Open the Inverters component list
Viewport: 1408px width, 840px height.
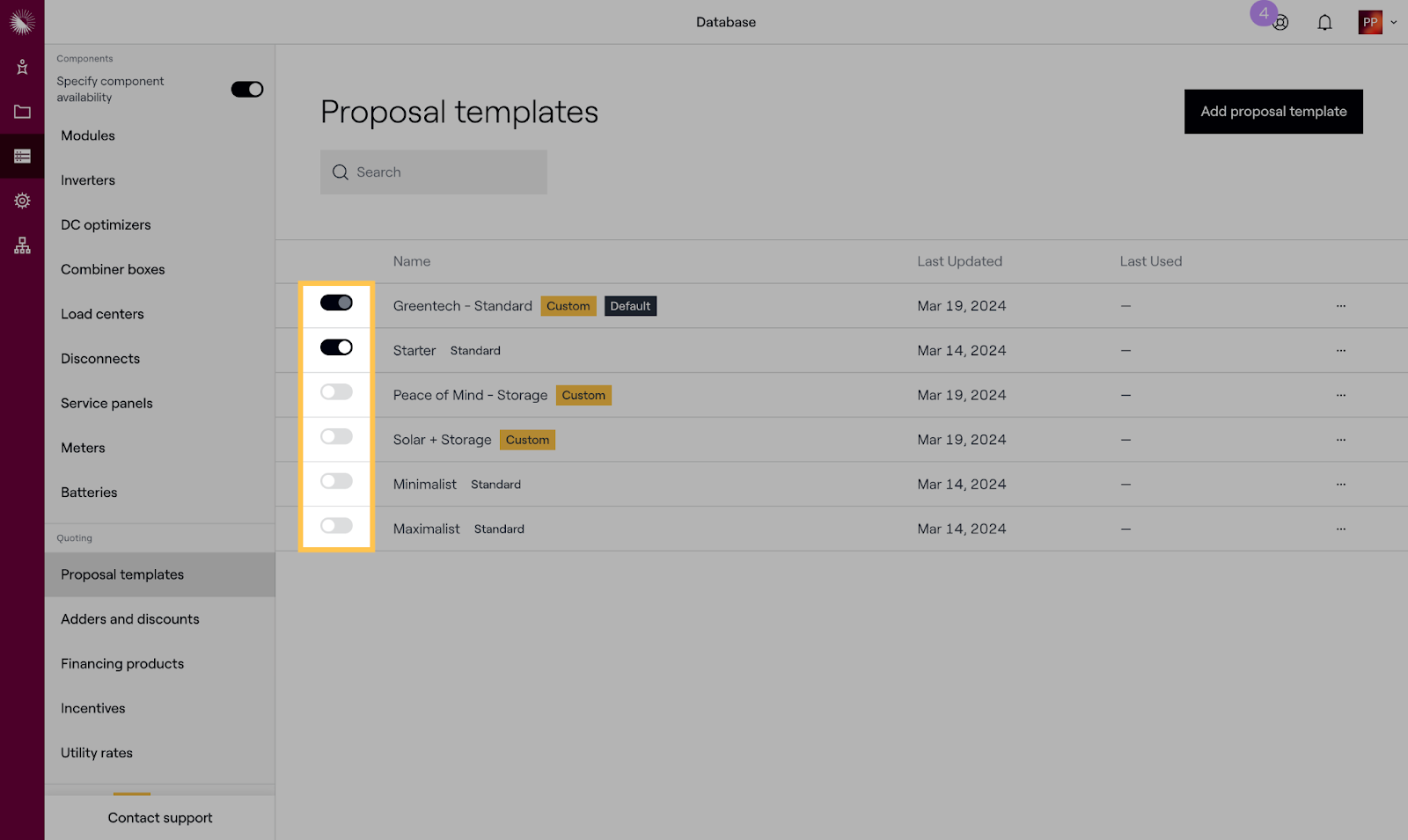coord(88,180)
